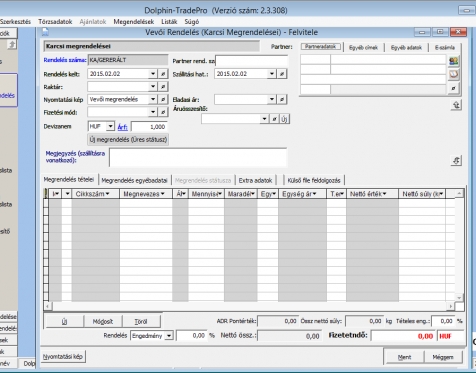
Task: Open the Nettó érték column filter arrow
Action: (384, 194)
